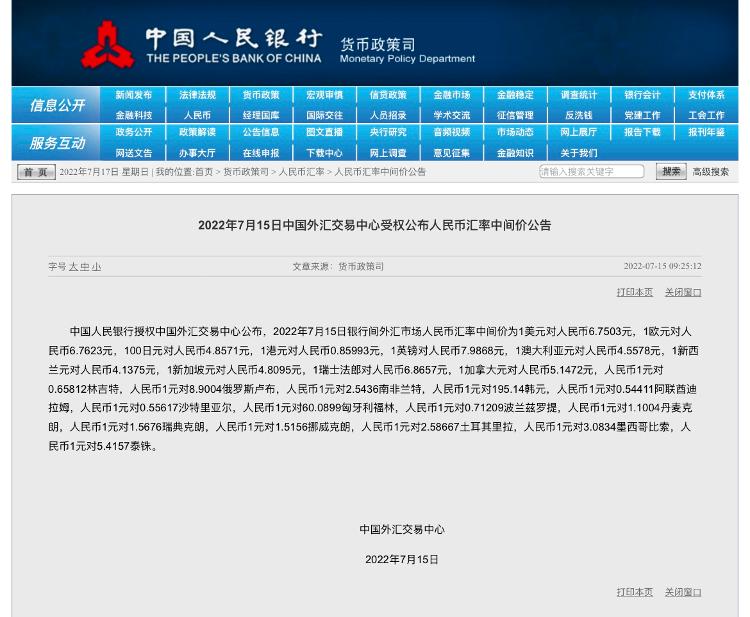This screenshot has width=750, height=617.
Task: Open the 学术交流 section
Action: [x=452, y=115]
